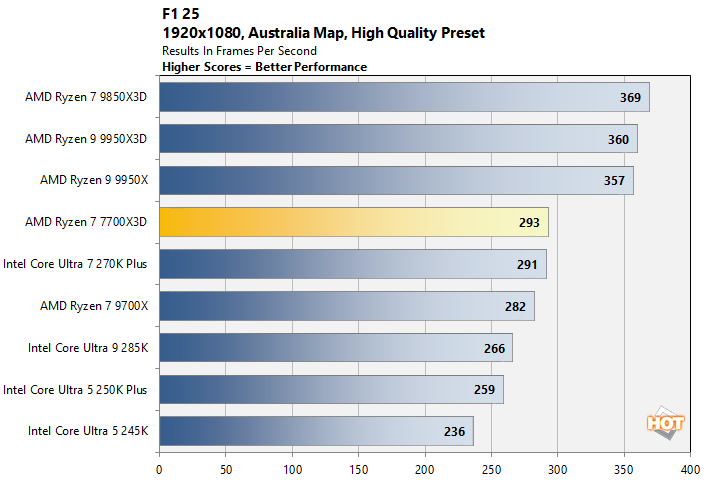
Task: Click the 266 score value
Action: click(x=494, y=349)
